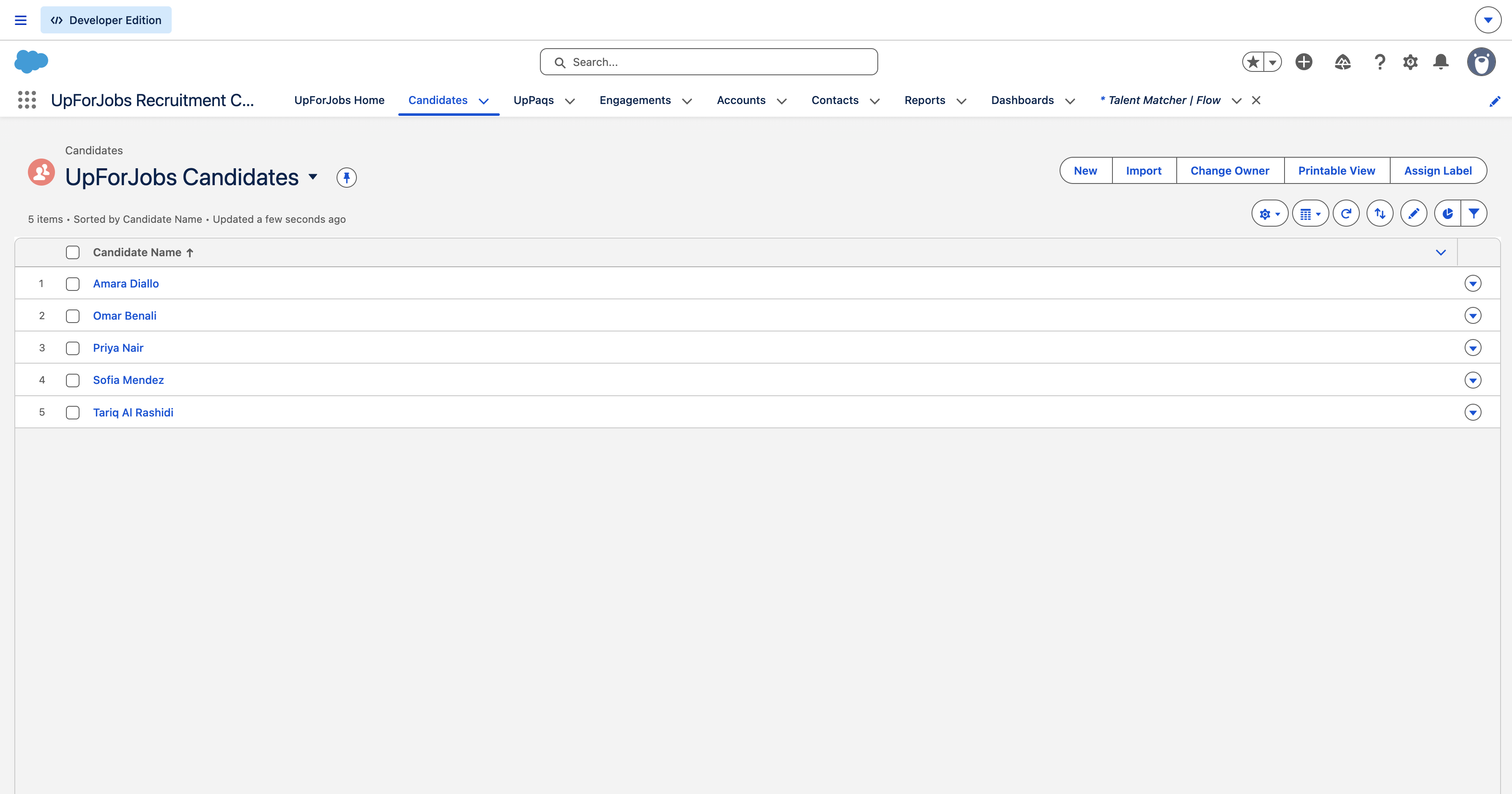Open the App Launcher grid icon
Image resolution: width=1512 pixels, height=794 pixels.
[27, 100]
